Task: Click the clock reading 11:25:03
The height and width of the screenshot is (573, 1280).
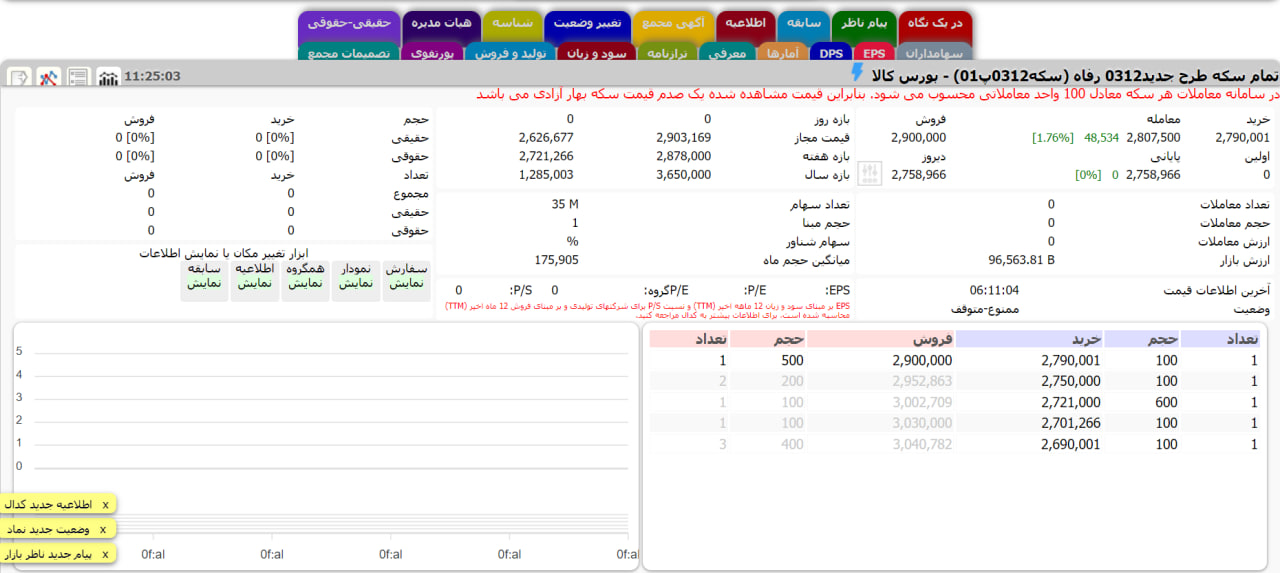Action: tap(153, 76)
